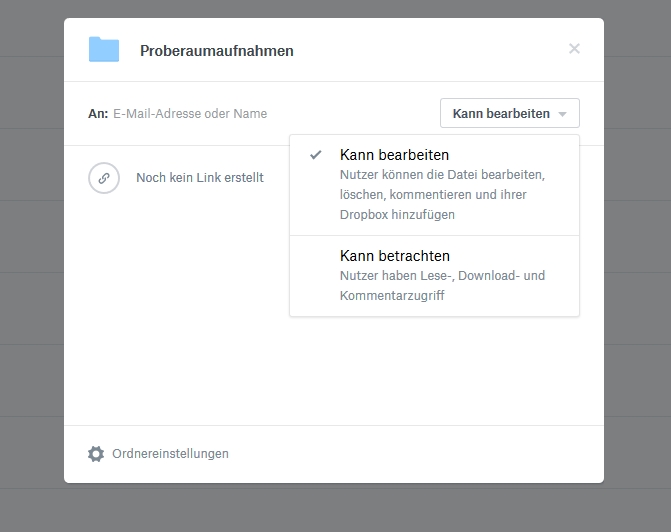This screenshot has height=532, width=671.
Task: Click the caret arrow on the permission button
Action: tap(563, 114)
